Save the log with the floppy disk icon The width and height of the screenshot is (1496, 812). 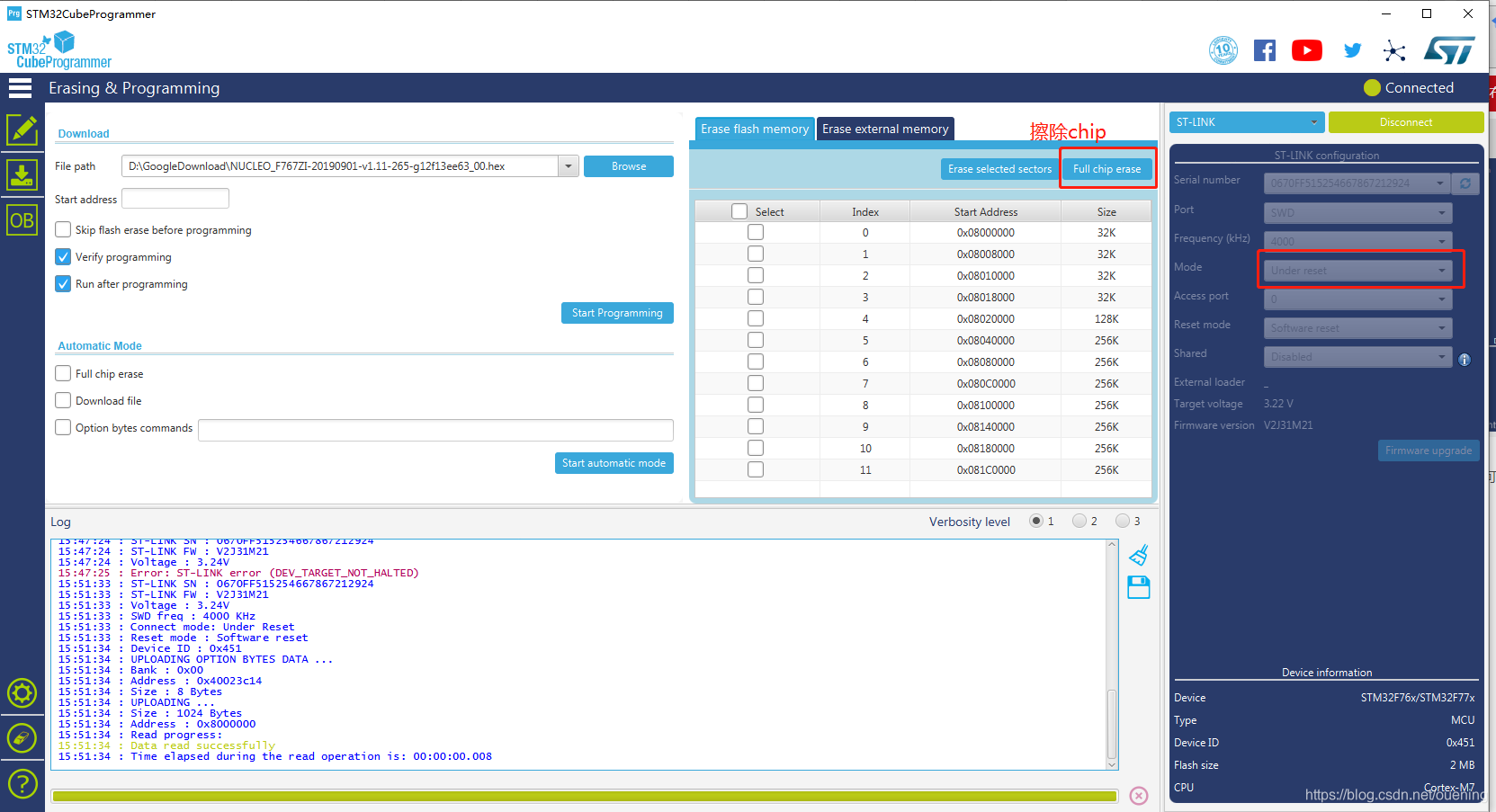pos(1139,587)
